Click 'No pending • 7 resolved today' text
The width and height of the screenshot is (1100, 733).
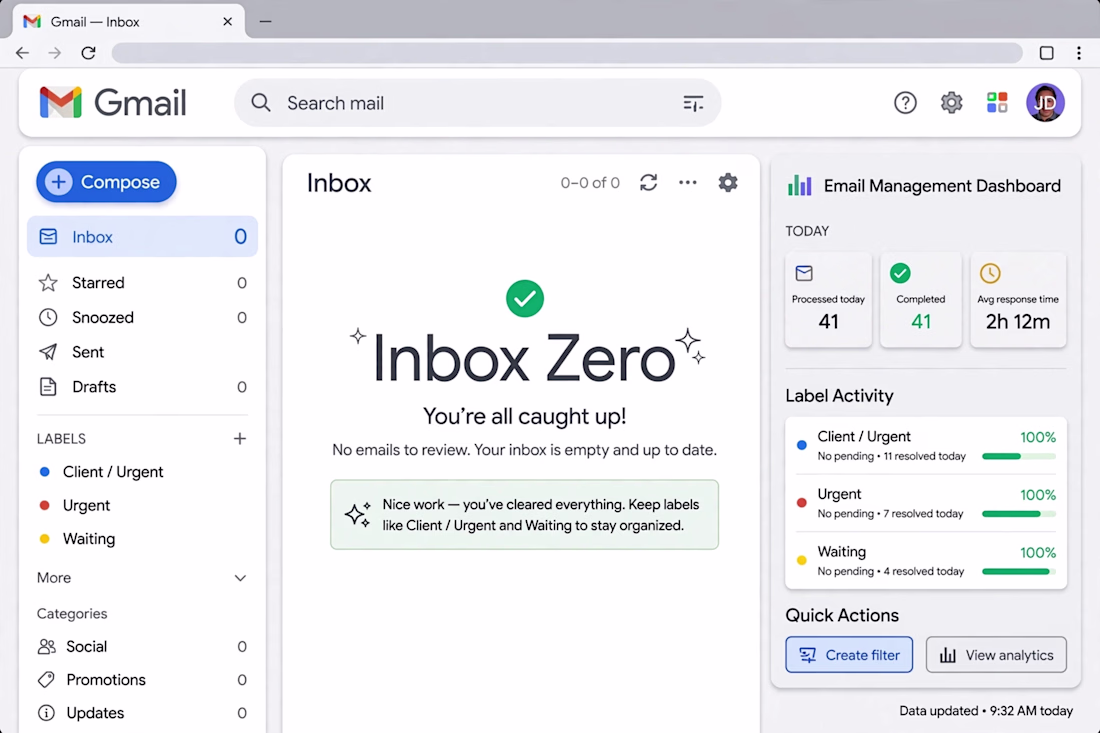pos(890,513)
